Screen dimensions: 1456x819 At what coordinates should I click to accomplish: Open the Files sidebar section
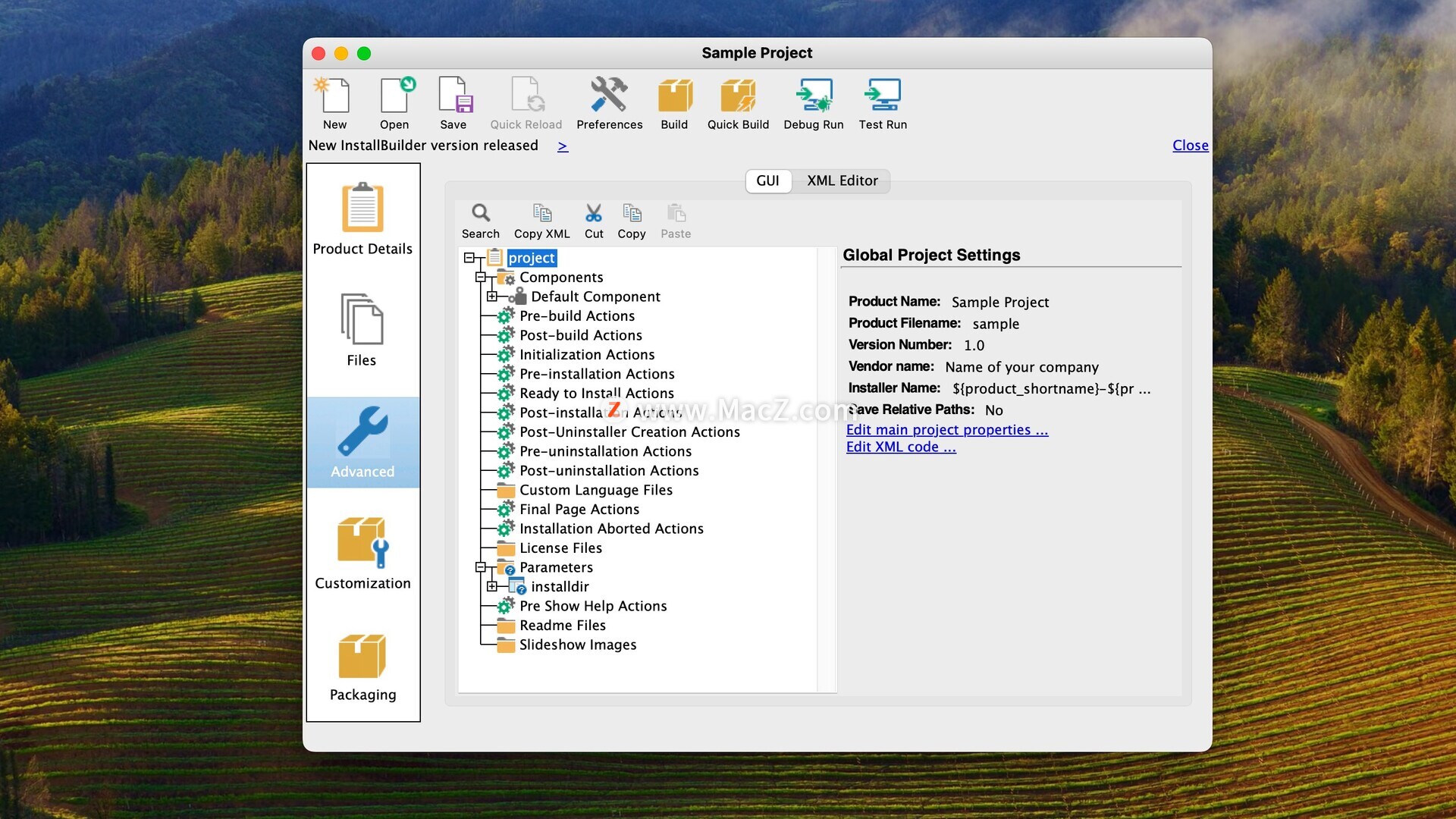362,331
